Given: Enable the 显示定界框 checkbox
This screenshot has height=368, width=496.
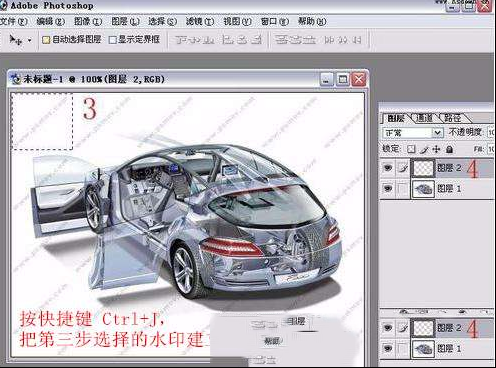Looking at the screenshot, I should (113, 40).
